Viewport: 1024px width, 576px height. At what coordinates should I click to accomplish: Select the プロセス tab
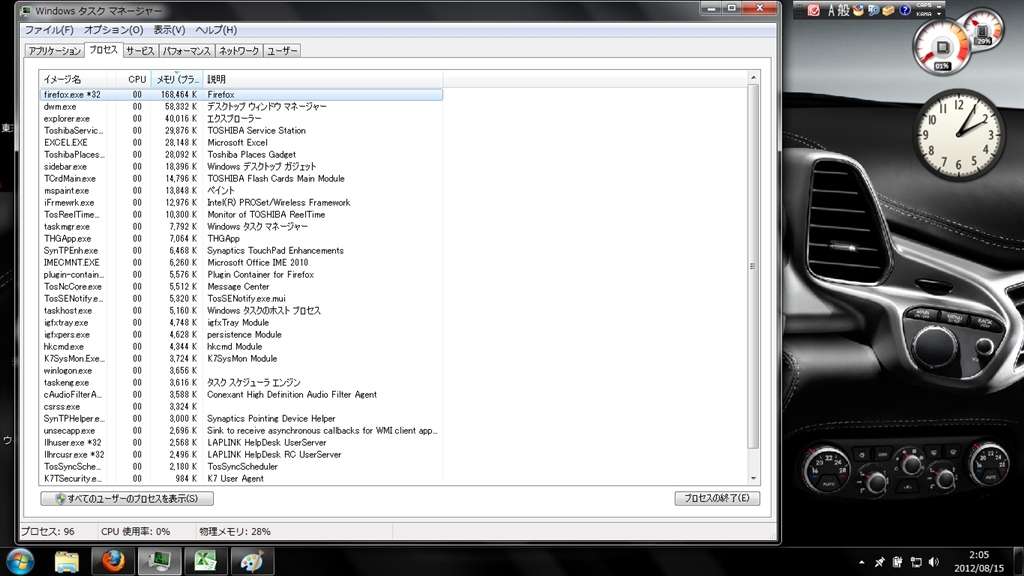pos(103,50)
